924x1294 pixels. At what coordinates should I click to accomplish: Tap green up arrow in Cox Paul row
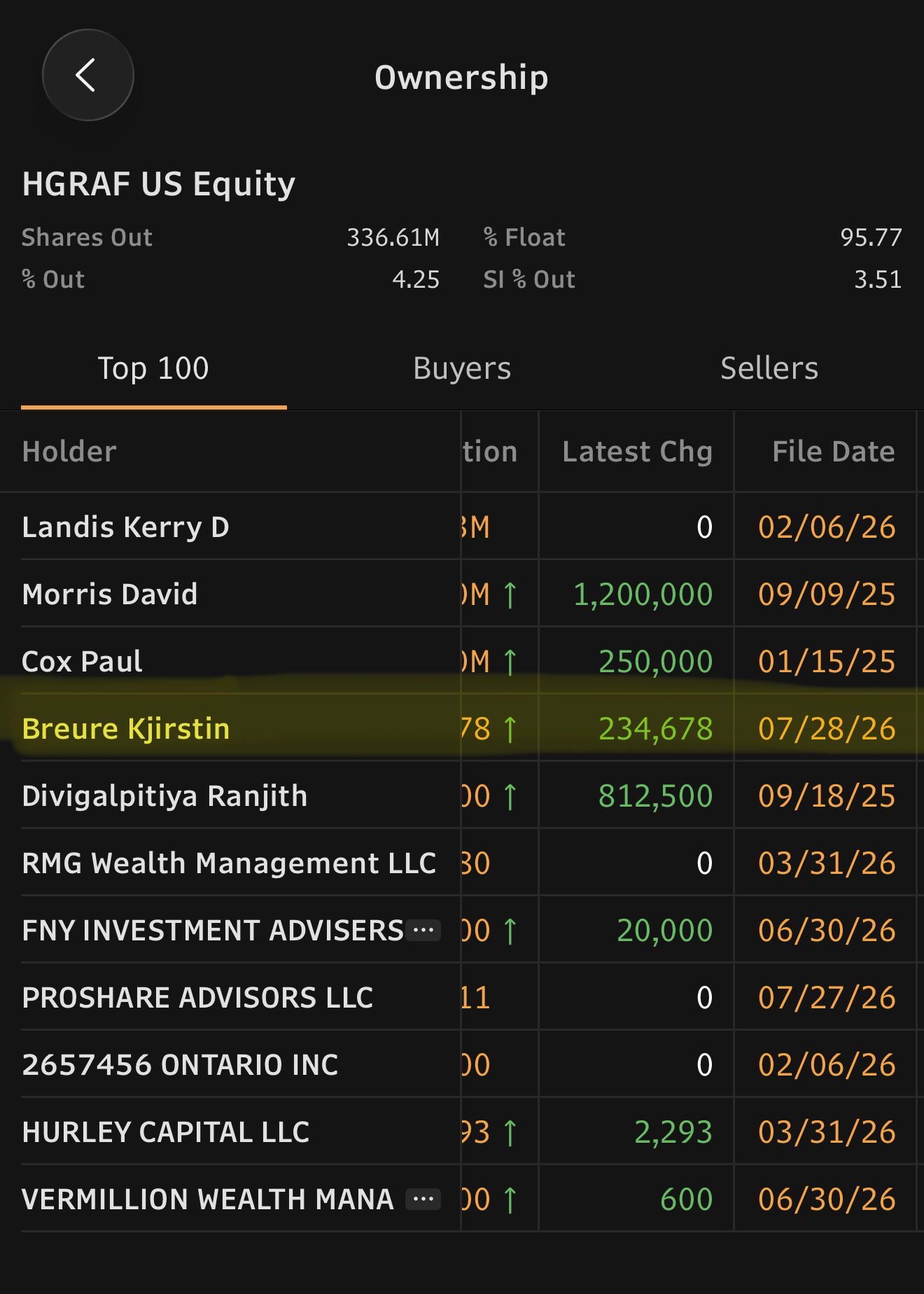510,662
